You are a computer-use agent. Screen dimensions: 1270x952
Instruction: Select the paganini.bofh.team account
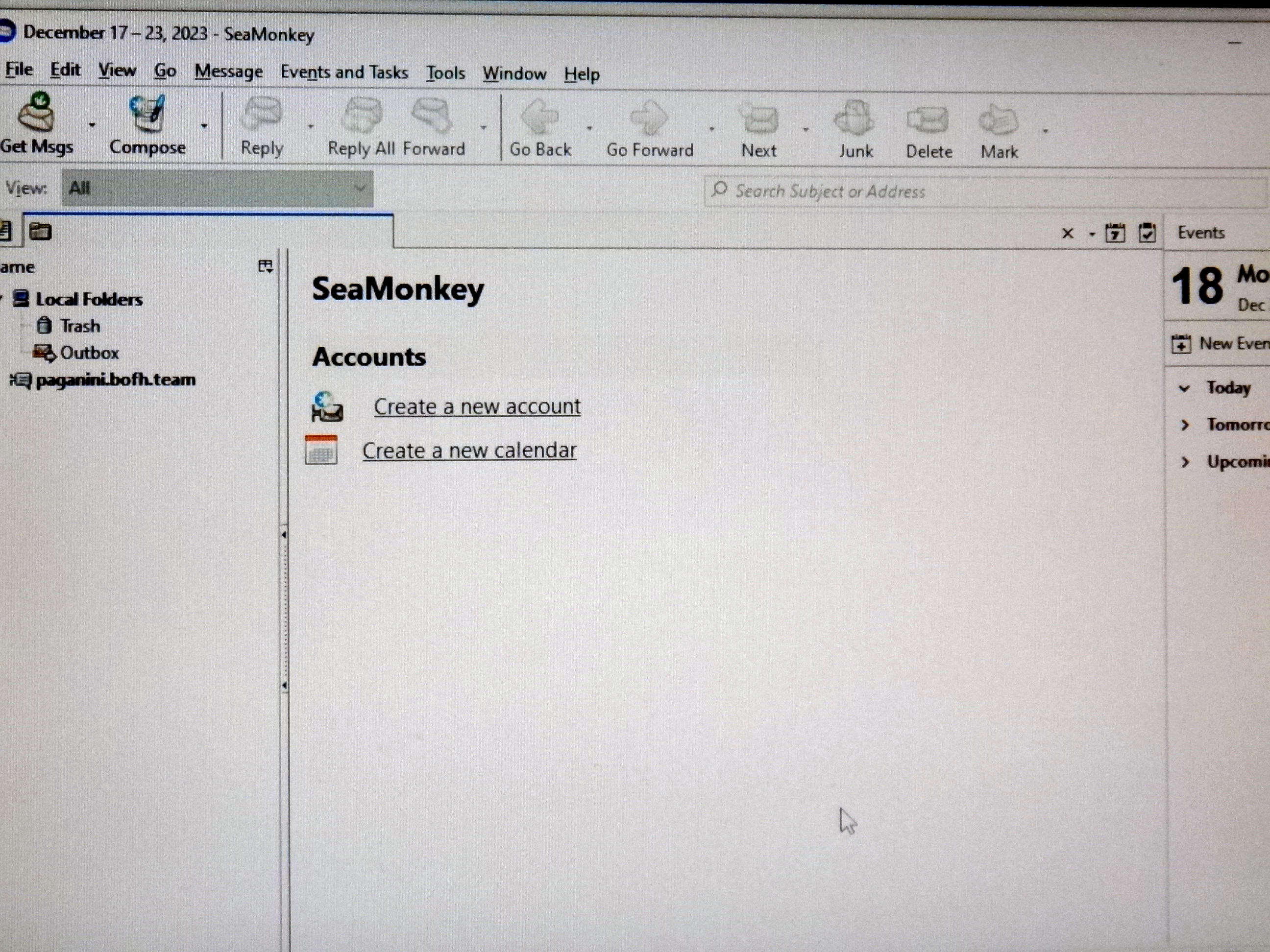click(x=116, y=380)
